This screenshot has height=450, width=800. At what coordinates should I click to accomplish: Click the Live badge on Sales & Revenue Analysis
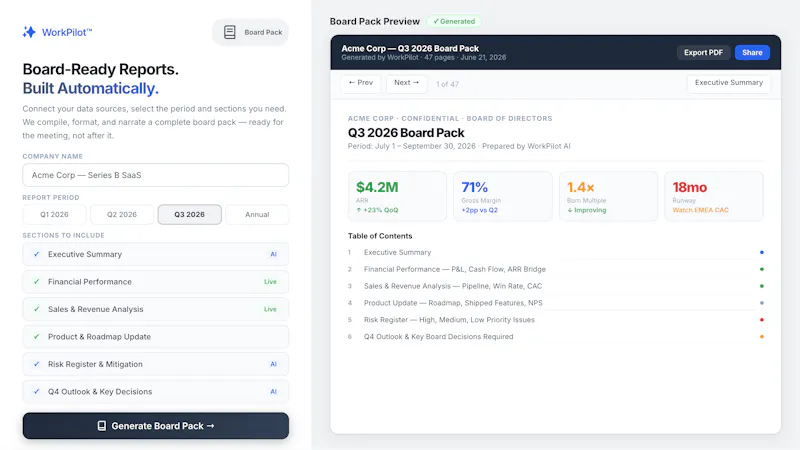coord(270,309)
